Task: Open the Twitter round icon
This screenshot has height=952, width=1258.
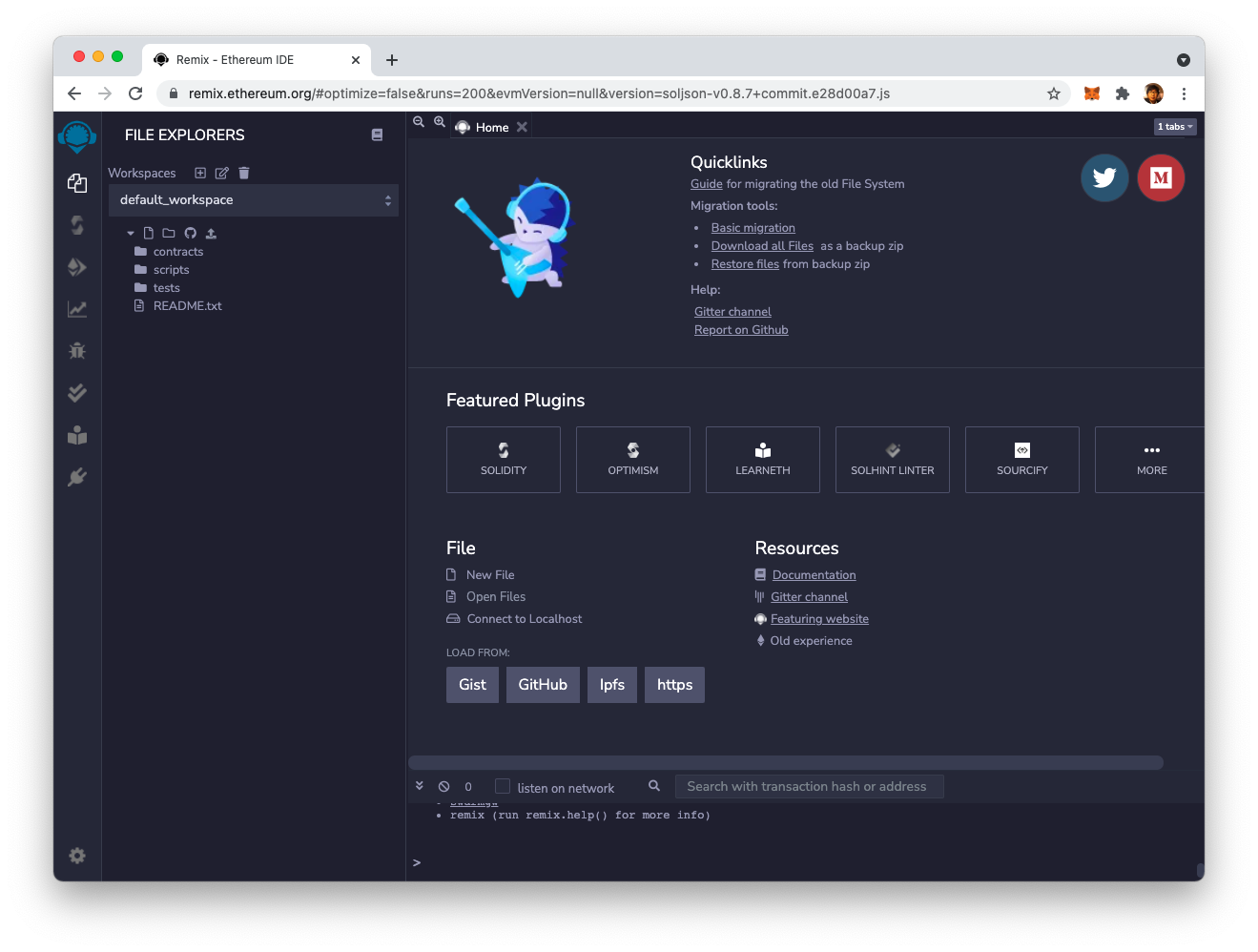Action: pyautogui.click(x=1104, y=177)
